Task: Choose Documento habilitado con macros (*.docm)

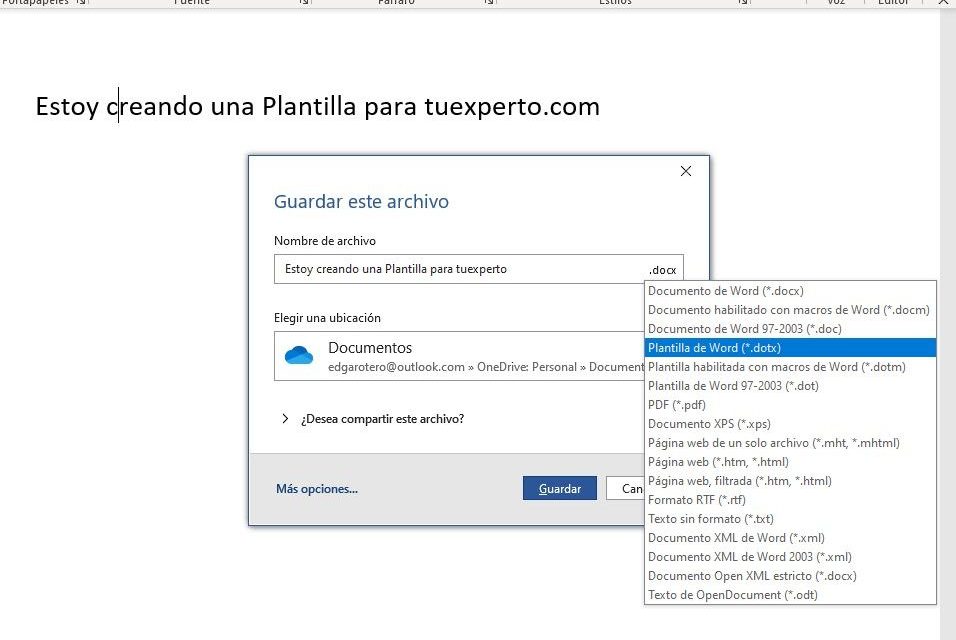Action: pos(788,310)
